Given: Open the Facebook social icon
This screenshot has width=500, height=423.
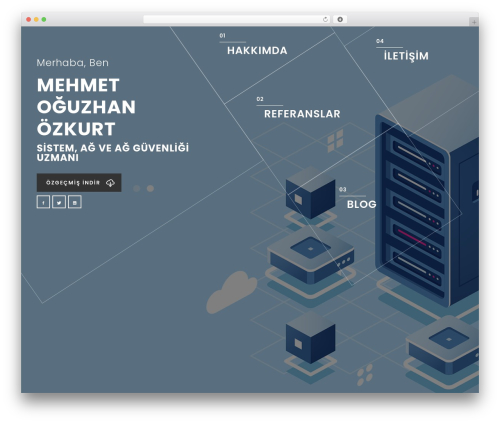Looking at the screenshot, I should point(43,202).
